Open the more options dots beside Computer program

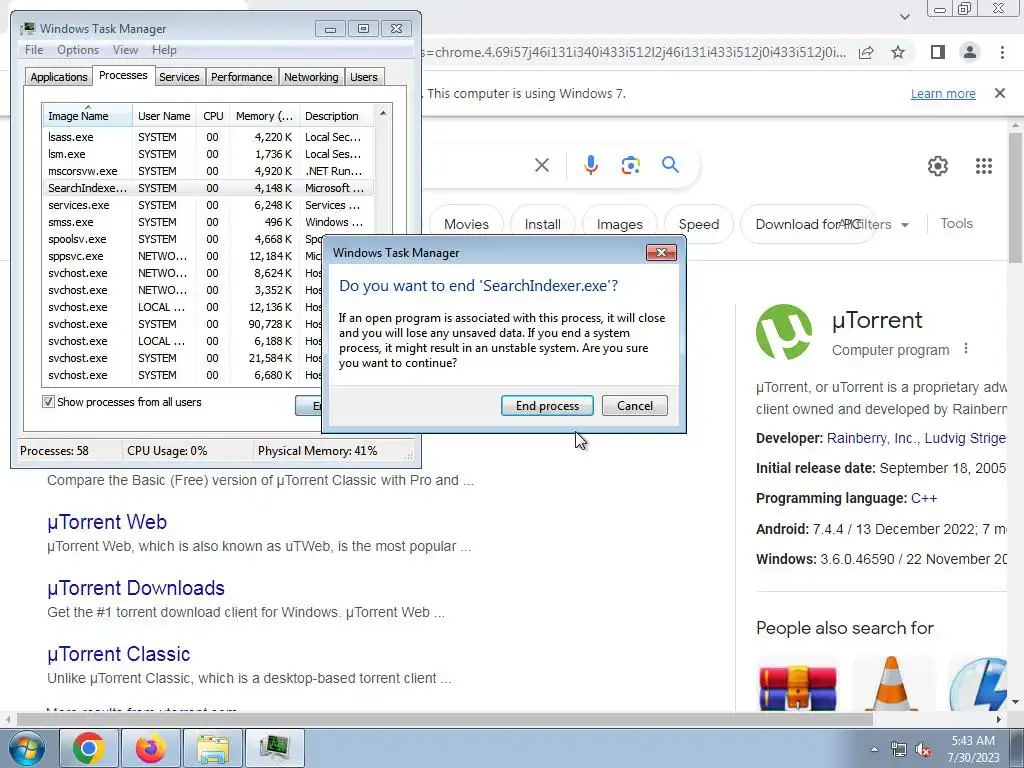click(966, 349)
